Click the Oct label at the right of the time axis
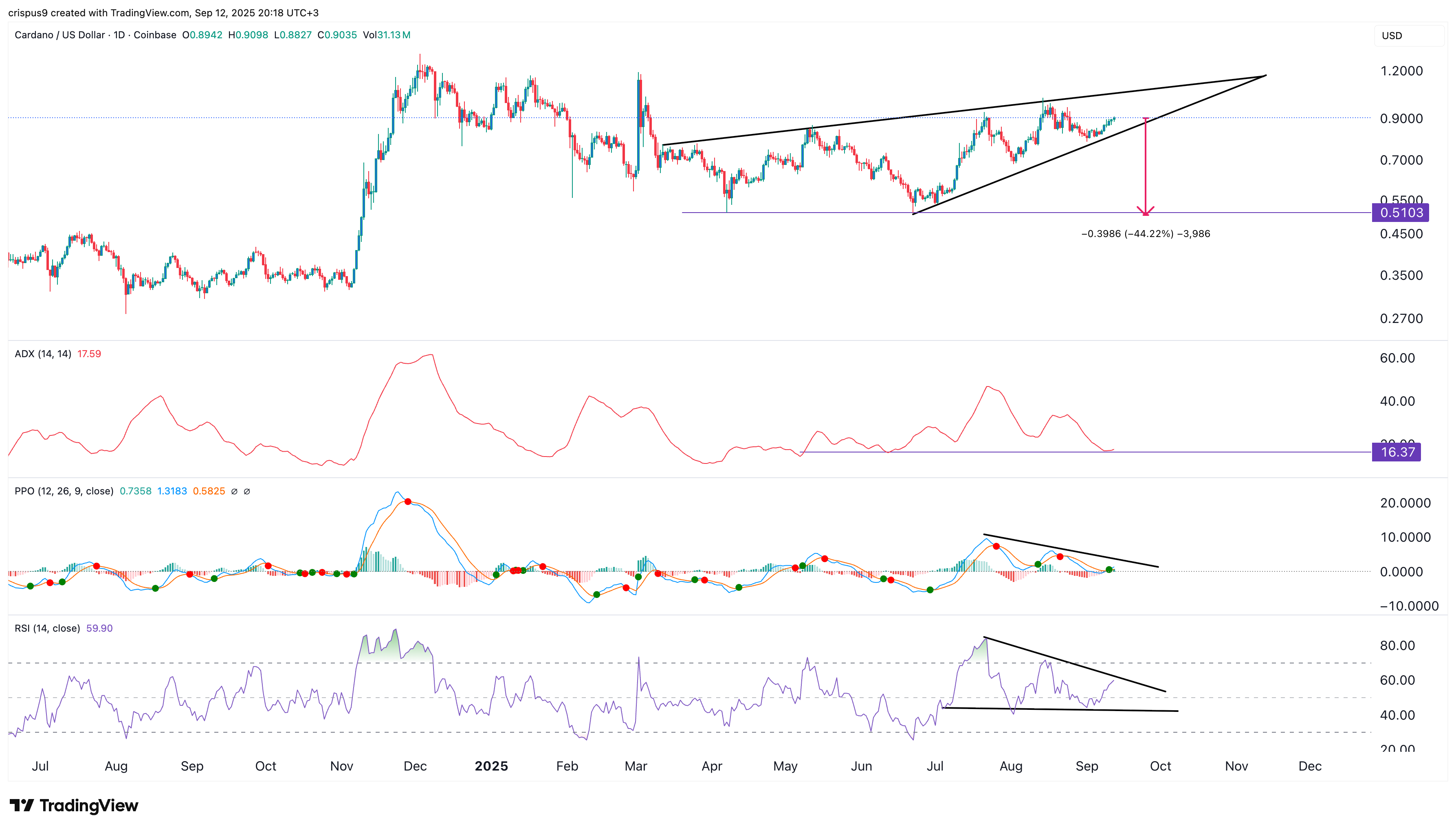1456x830 pixels. (x=1160, y=766)
